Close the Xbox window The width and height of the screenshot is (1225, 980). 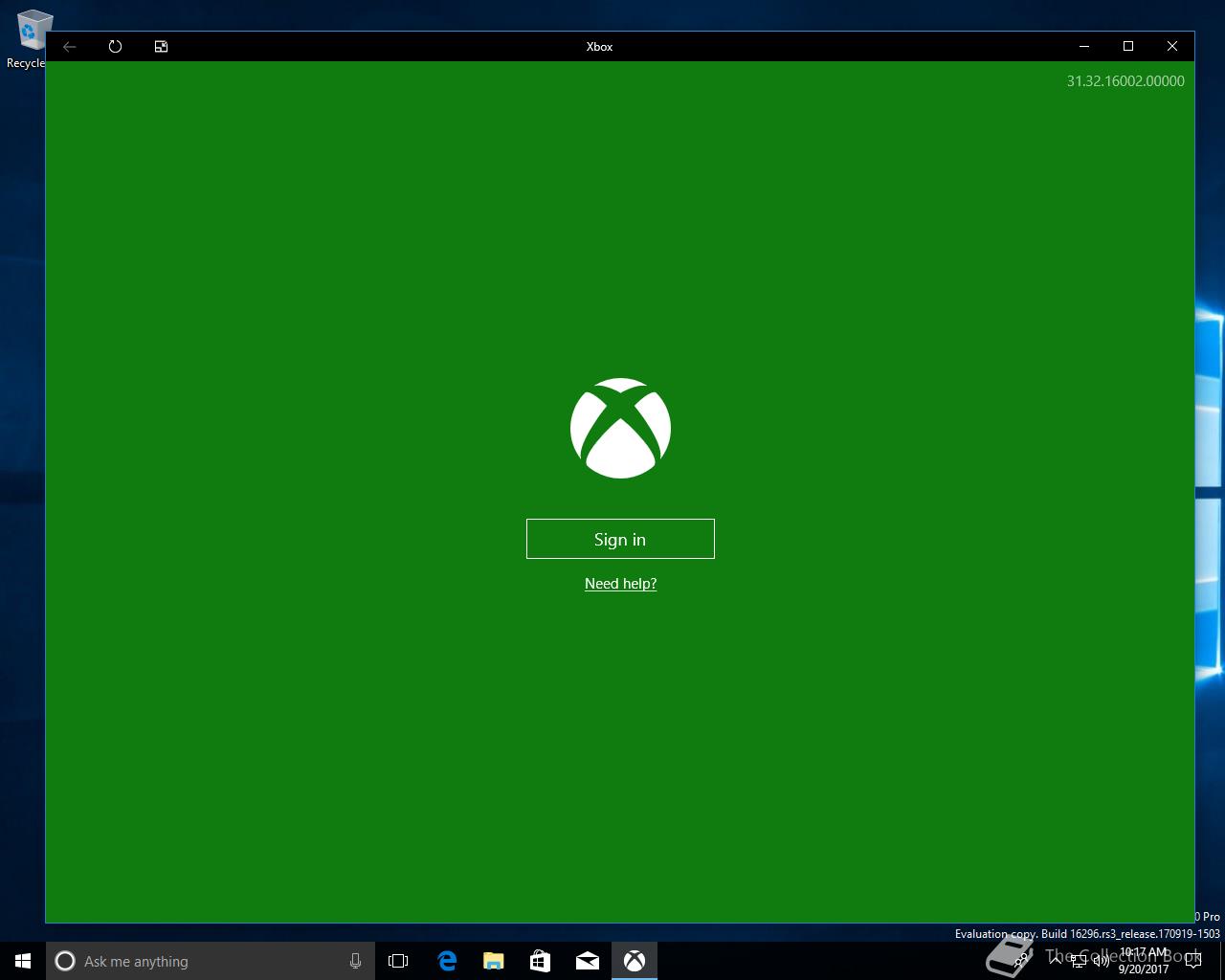coord(1172,46)
